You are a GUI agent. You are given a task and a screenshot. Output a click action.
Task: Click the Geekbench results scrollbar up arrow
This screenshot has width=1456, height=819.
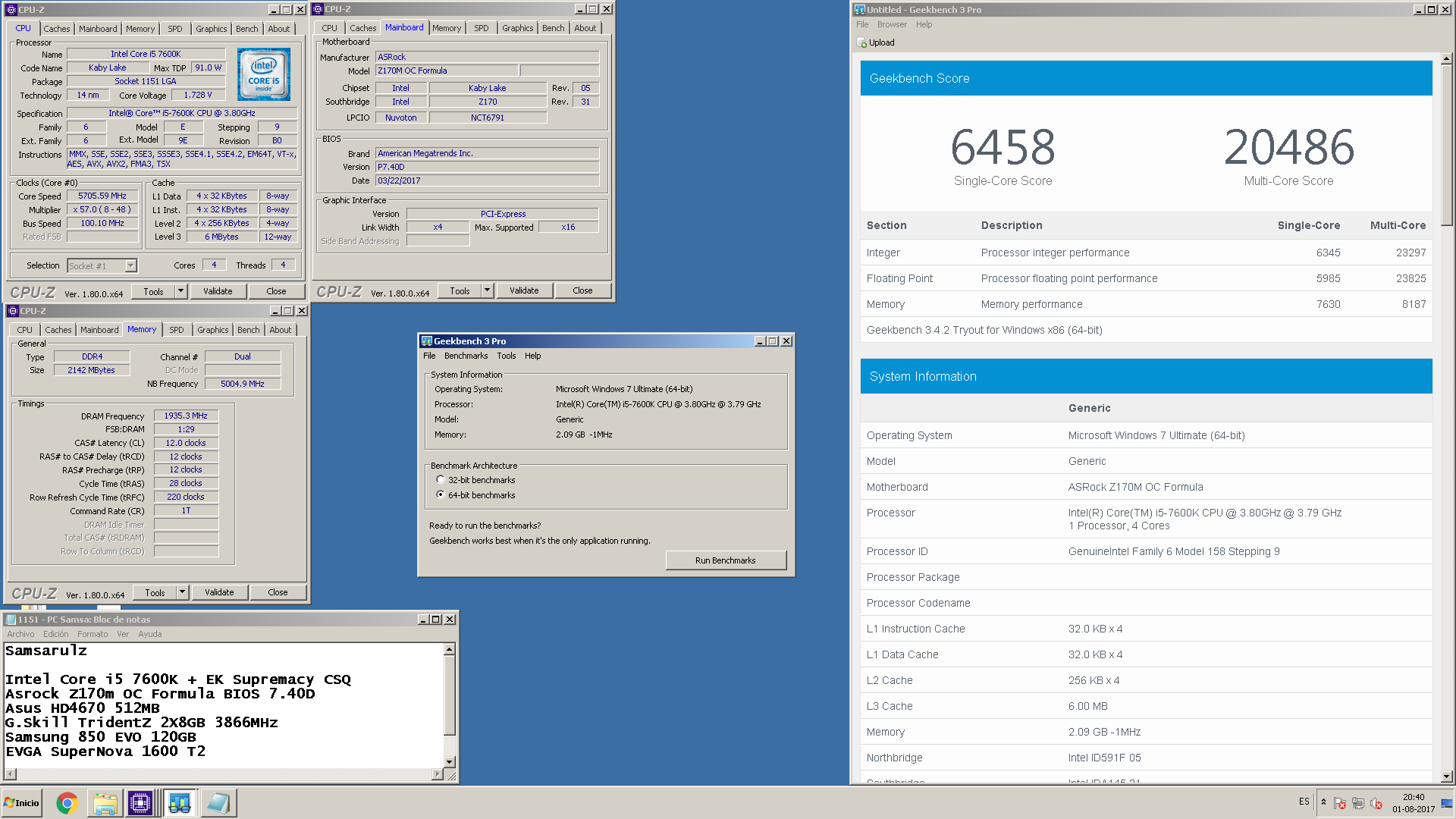[x=1446, y=58]
